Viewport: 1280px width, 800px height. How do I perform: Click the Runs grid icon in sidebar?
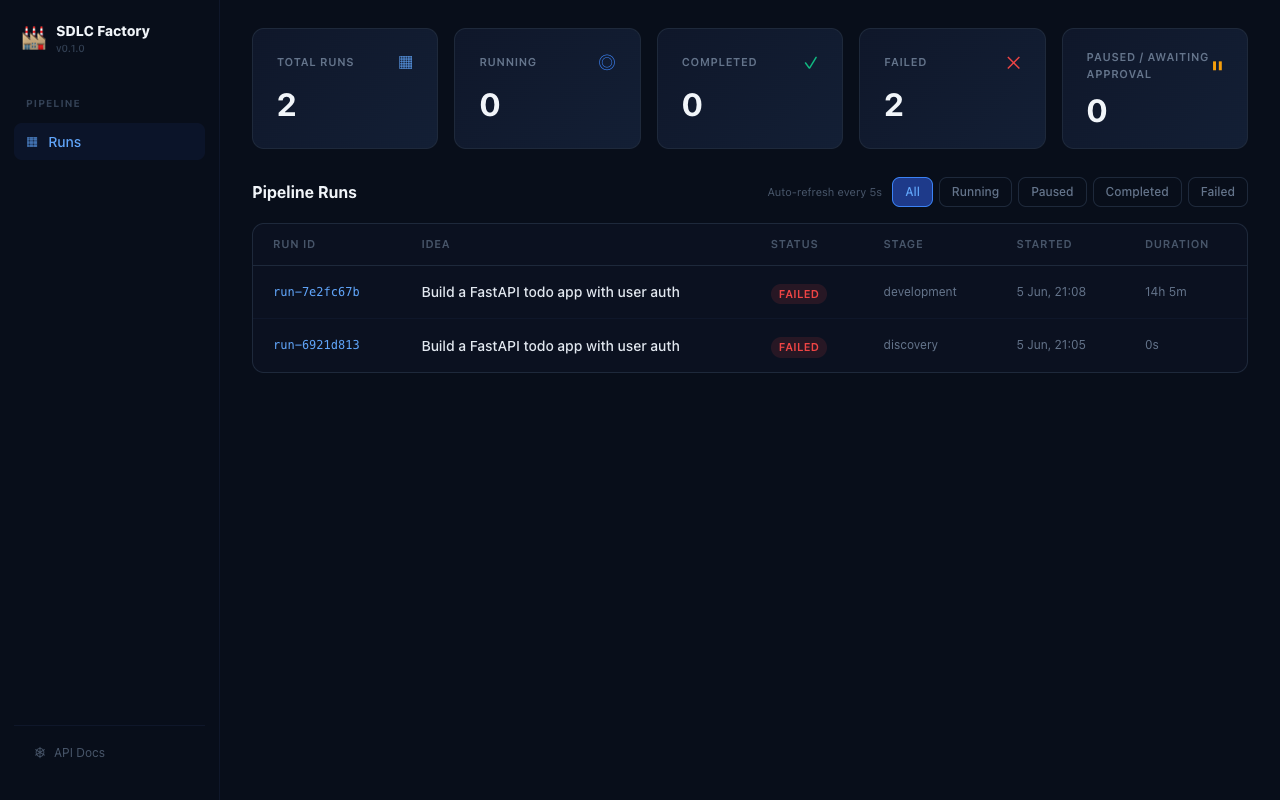tap(32, 142)
